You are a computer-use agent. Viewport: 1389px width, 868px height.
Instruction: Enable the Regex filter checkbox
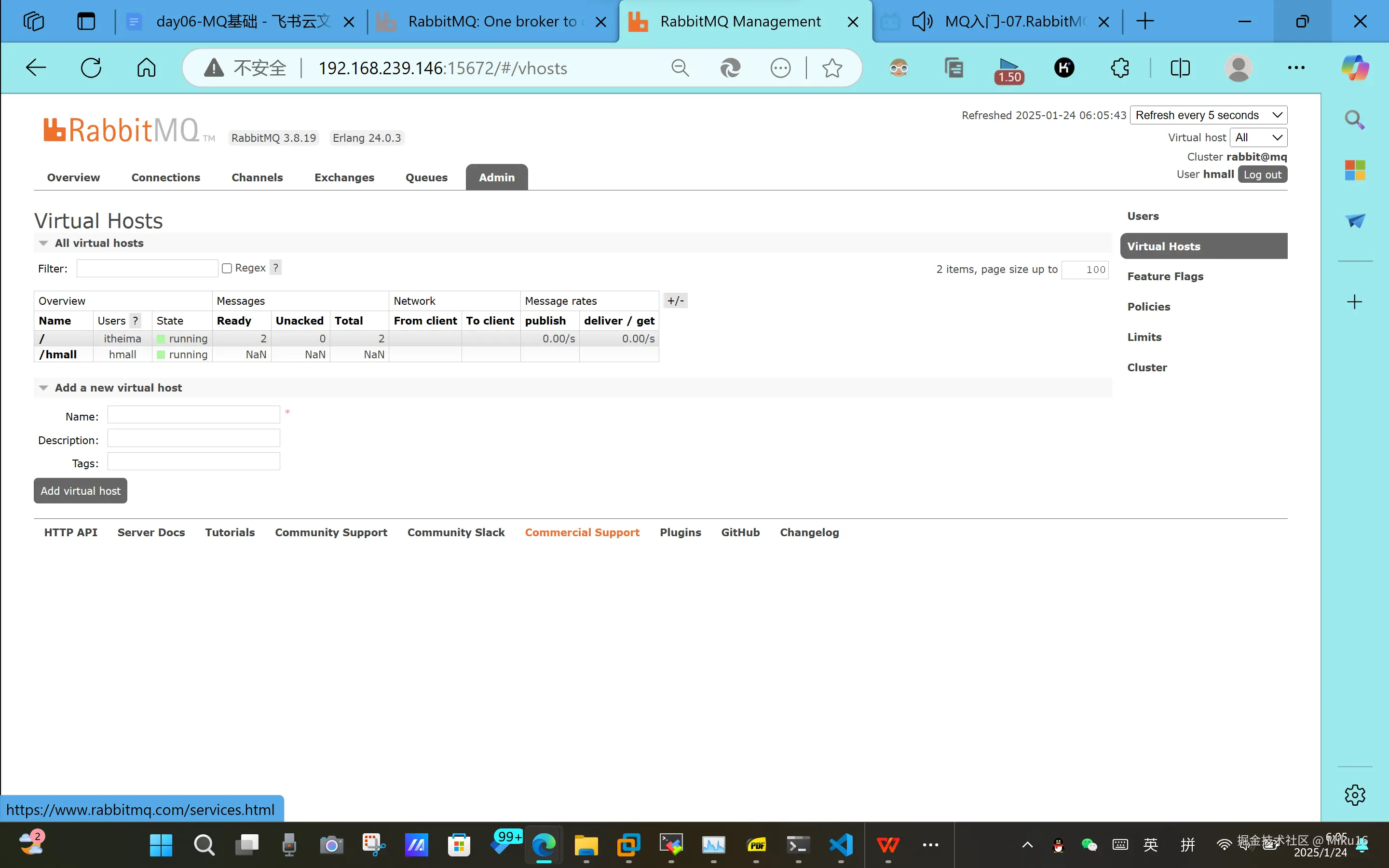click(227, 268)
